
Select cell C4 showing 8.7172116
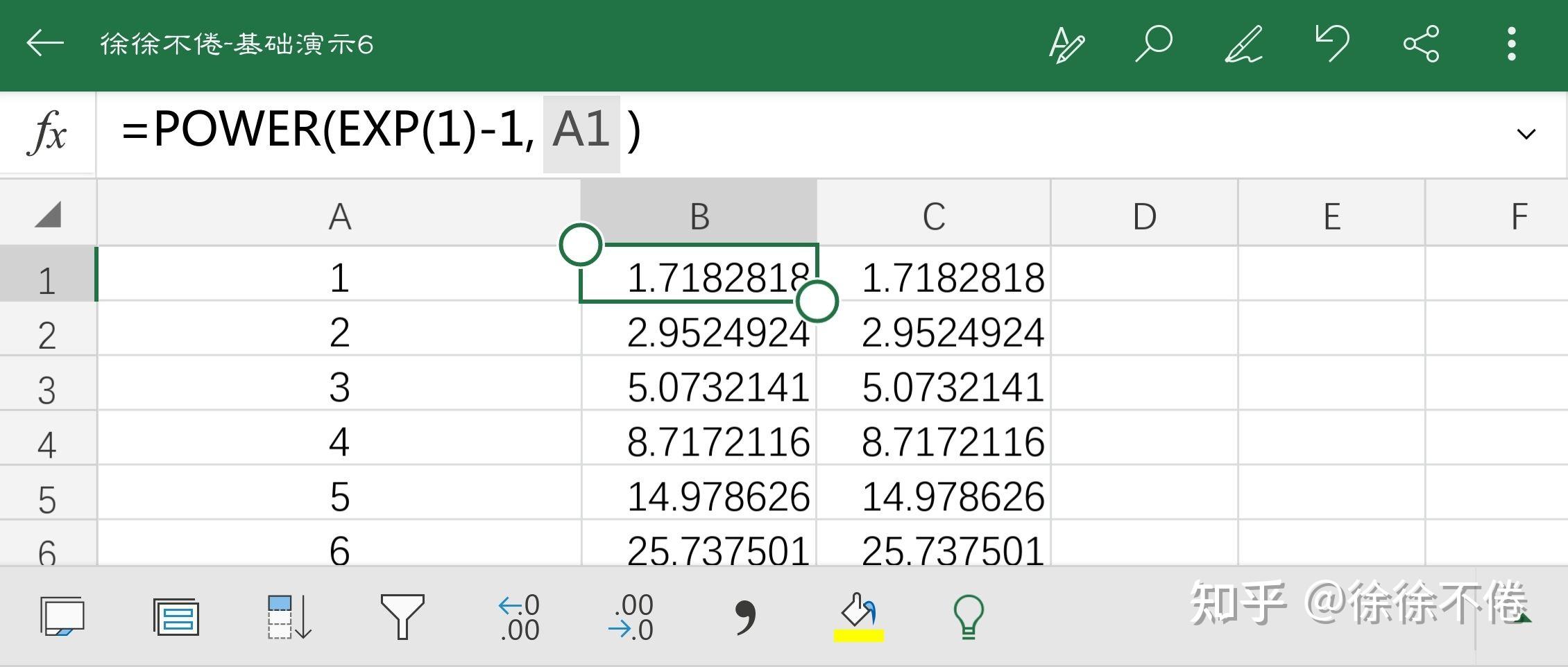[934, 439]
